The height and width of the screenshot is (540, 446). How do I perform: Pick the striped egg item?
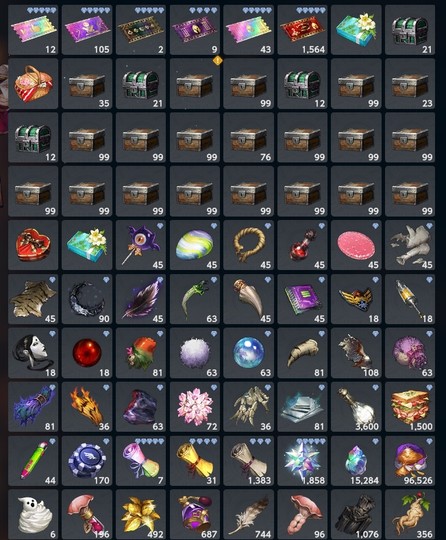[195, 245]
